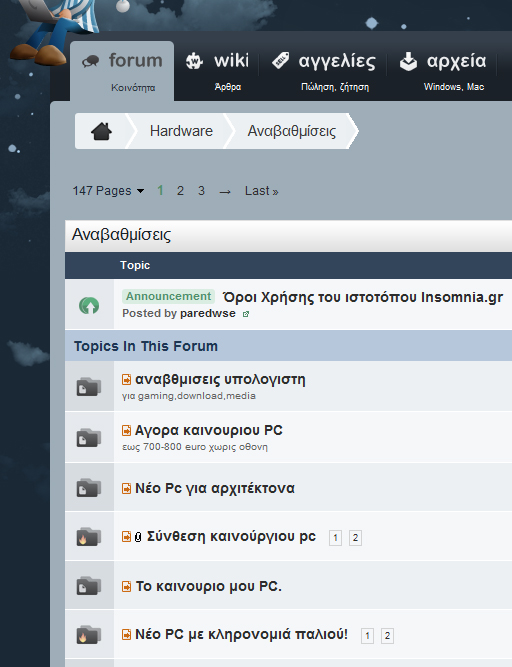This screenshot has height=667, width=512.
Task: Click the attachment clip icon on Σύνθεση topic
Action: click(138, 537)
